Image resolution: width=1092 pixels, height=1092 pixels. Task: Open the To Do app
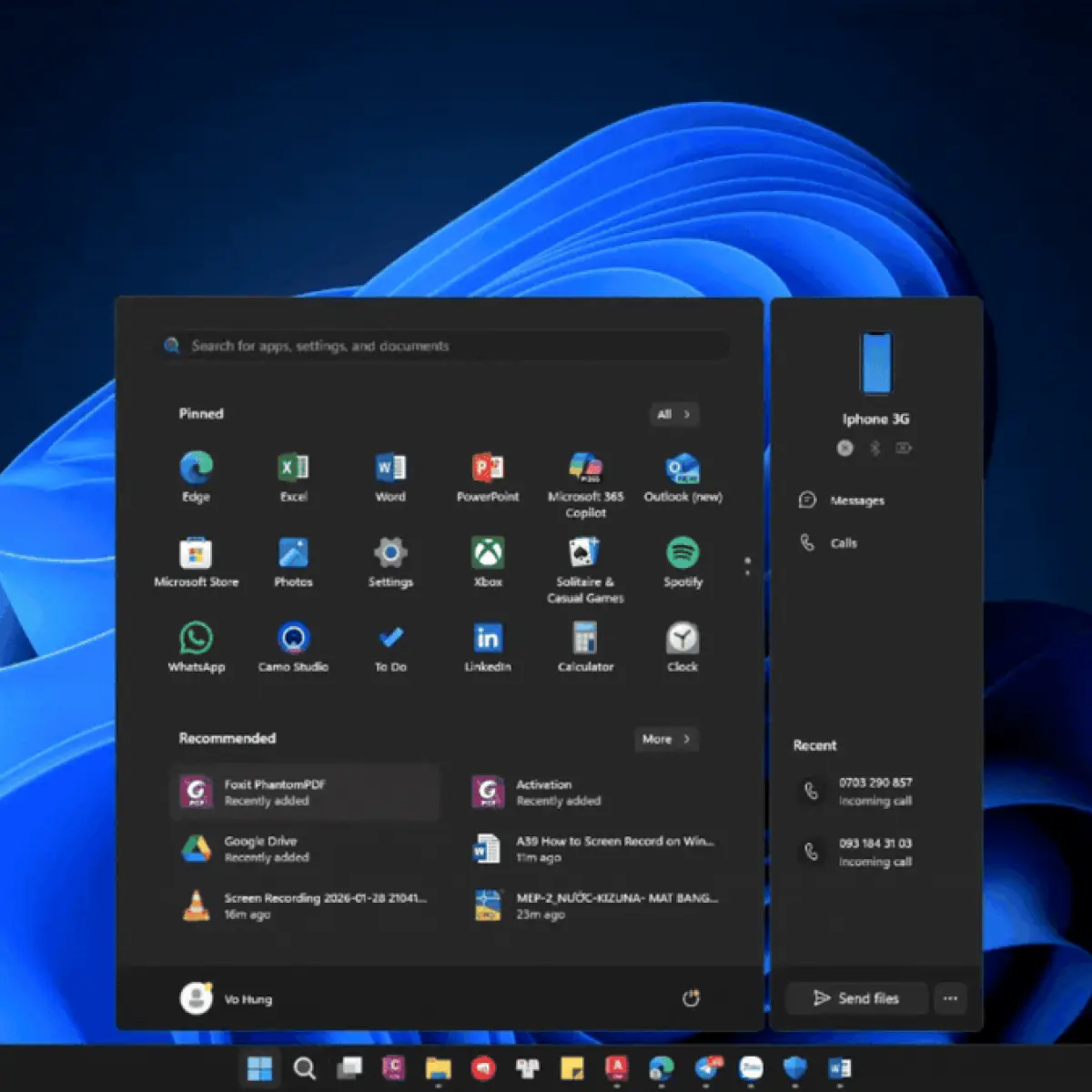click(x=390, y=648)
